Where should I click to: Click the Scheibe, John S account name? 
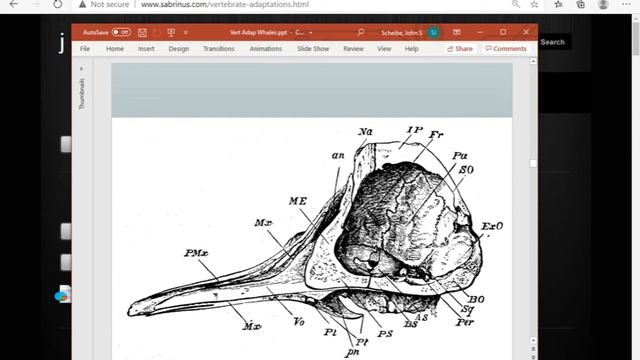tap(402, 32)
